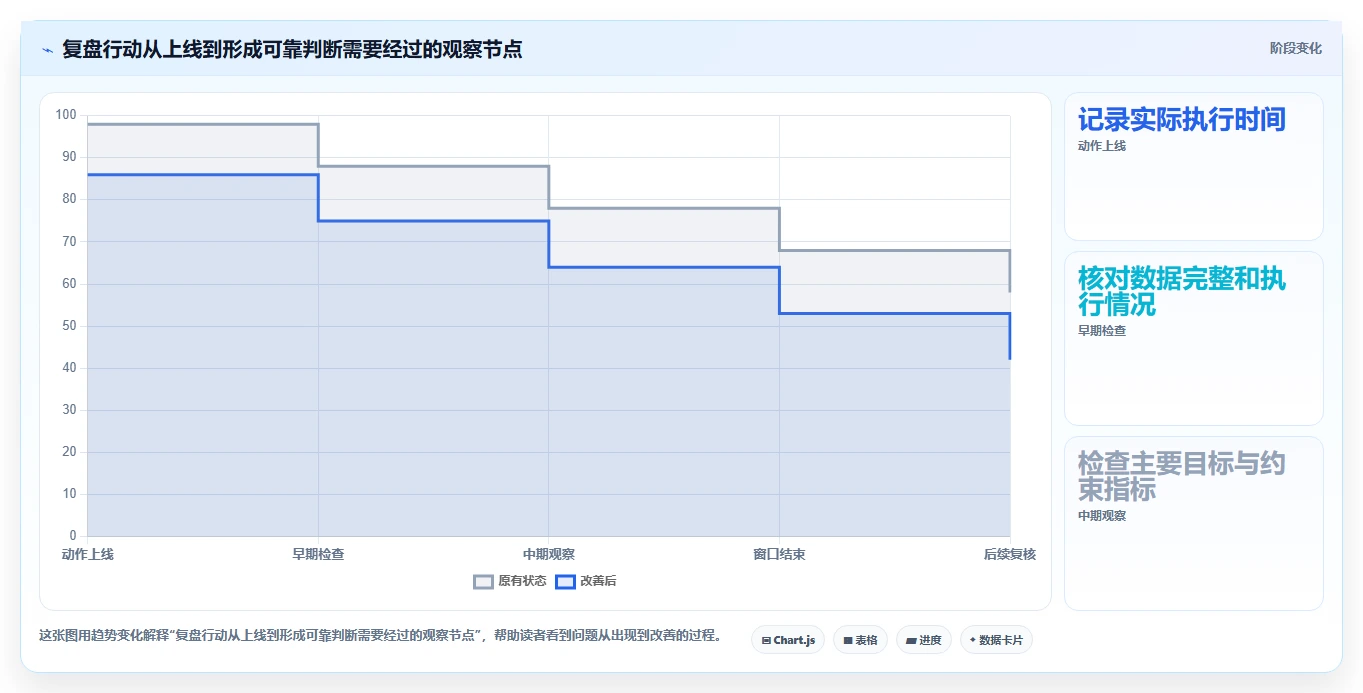Click the 窗口结束 x-axis label
This screenshot has height=693, width=1363.
[779, 554]
